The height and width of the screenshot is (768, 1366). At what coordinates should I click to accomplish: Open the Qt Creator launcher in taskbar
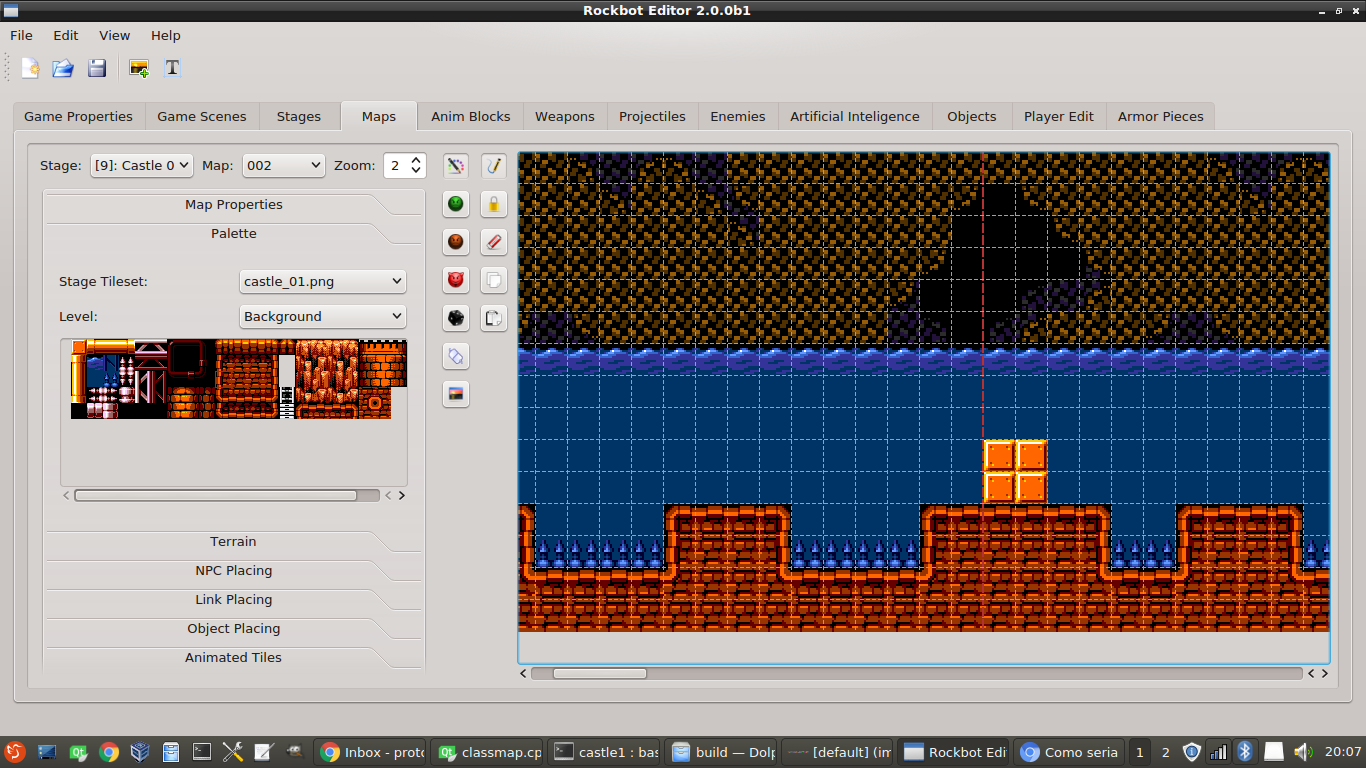pyautogui.click(x=78, y=752)
